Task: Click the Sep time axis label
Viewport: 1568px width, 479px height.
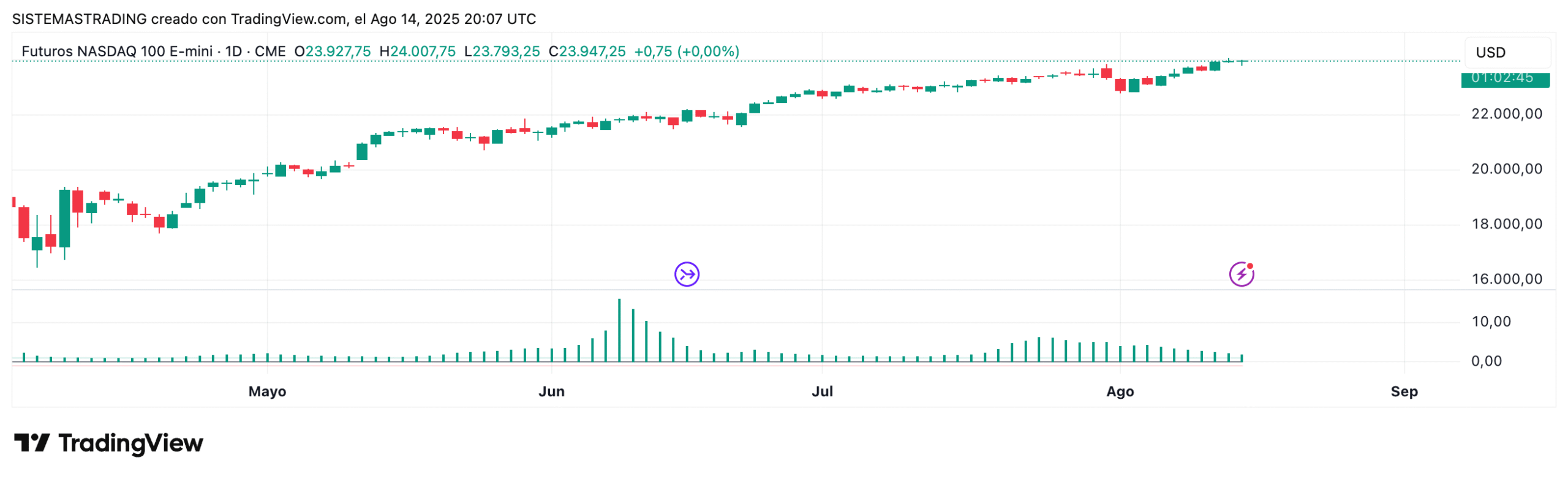Action: click(x=1403, y=391)
